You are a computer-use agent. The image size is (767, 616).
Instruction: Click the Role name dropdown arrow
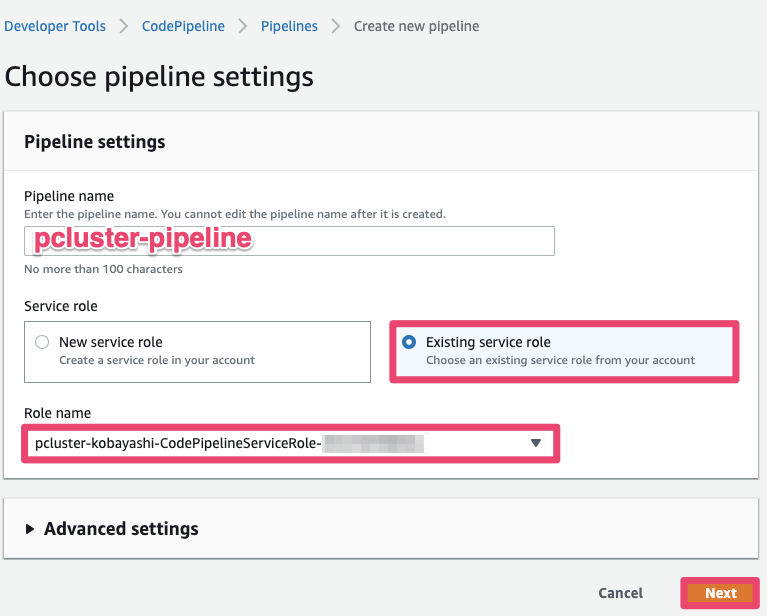536,443
